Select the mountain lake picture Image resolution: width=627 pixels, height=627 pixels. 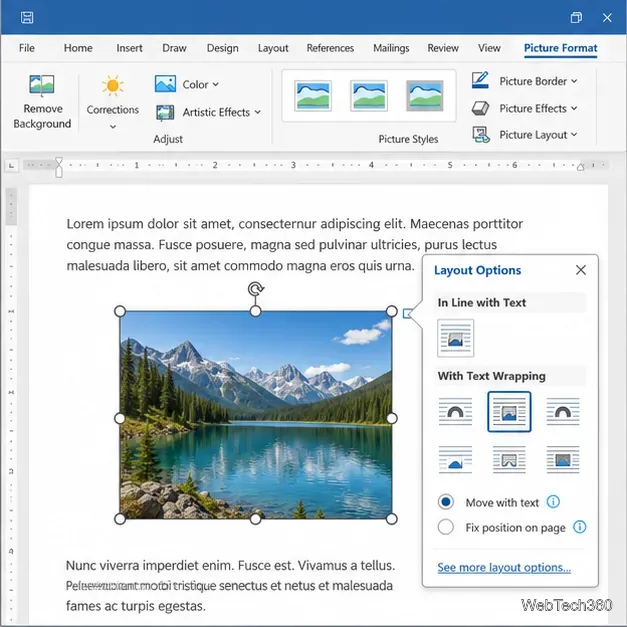point(256,415)
